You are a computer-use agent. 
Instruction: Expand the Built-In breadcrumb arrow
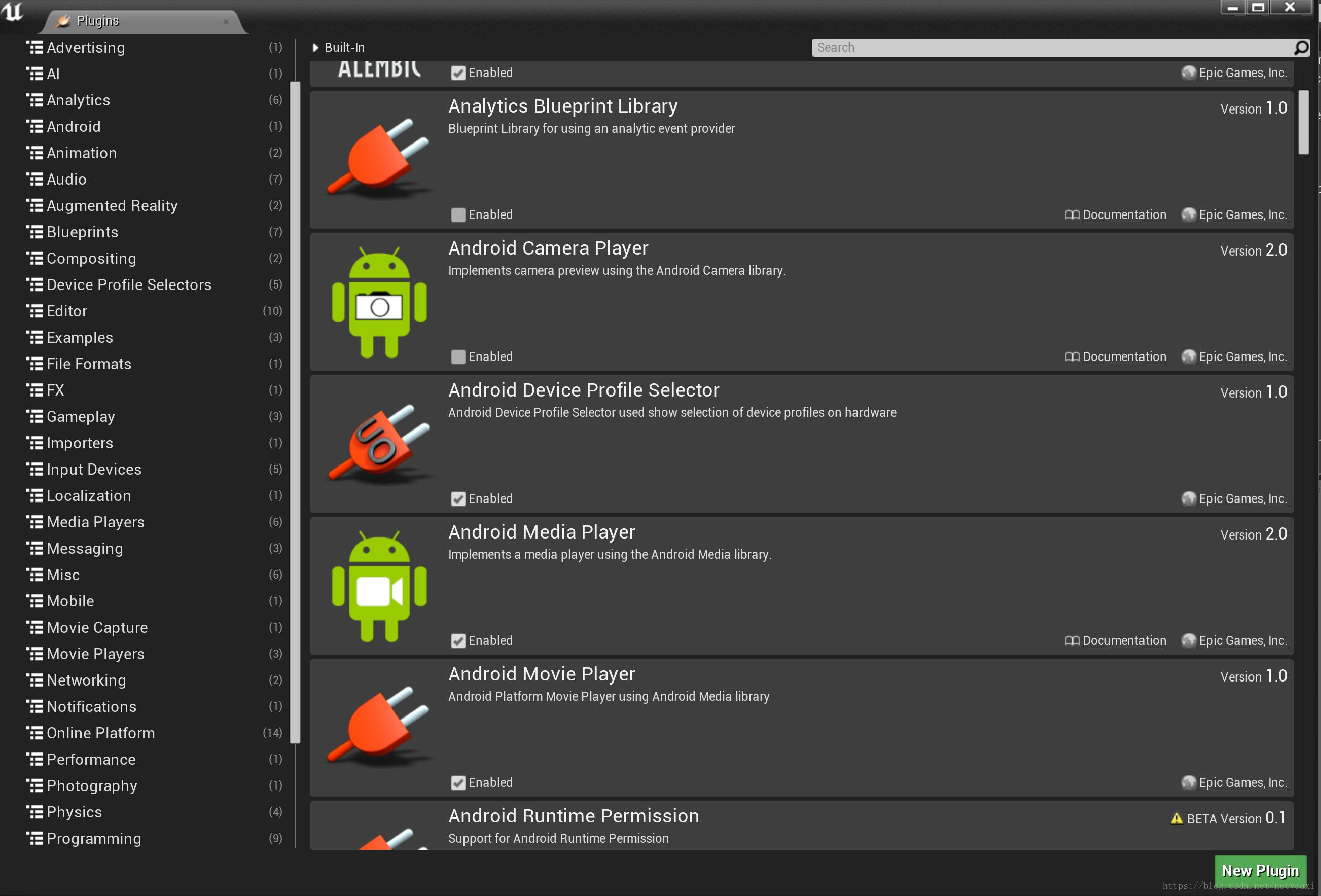pyautogui.click(x=315, y=48)
